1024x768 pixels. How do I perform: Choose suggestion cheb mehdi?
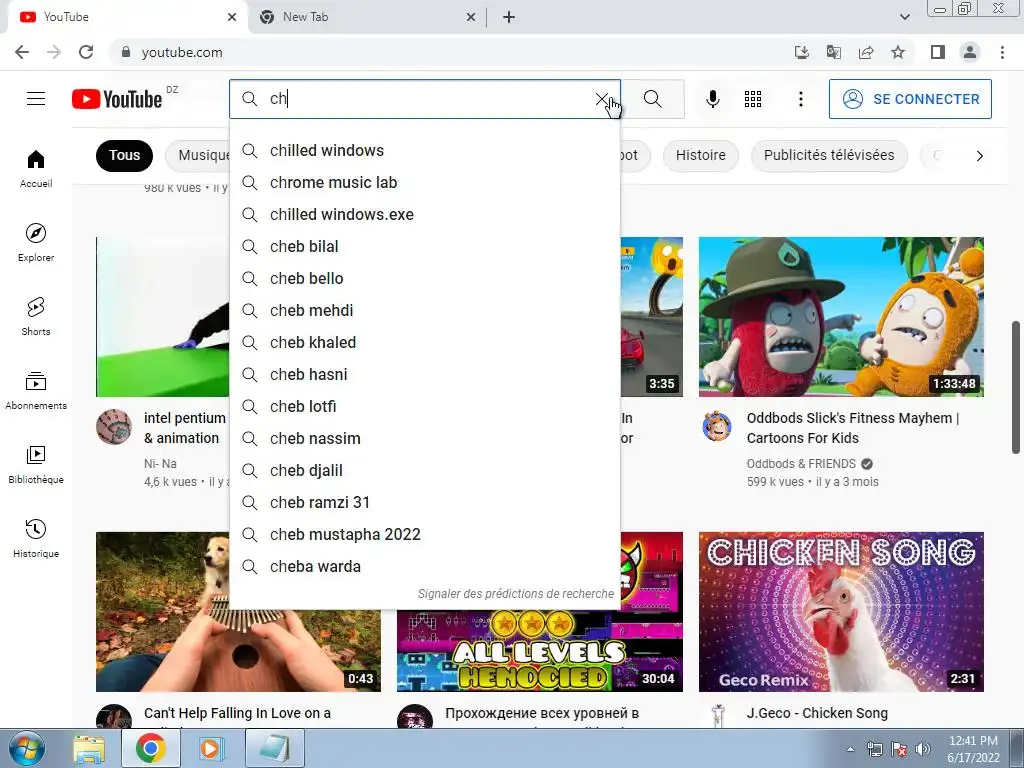tap(424, 310)
